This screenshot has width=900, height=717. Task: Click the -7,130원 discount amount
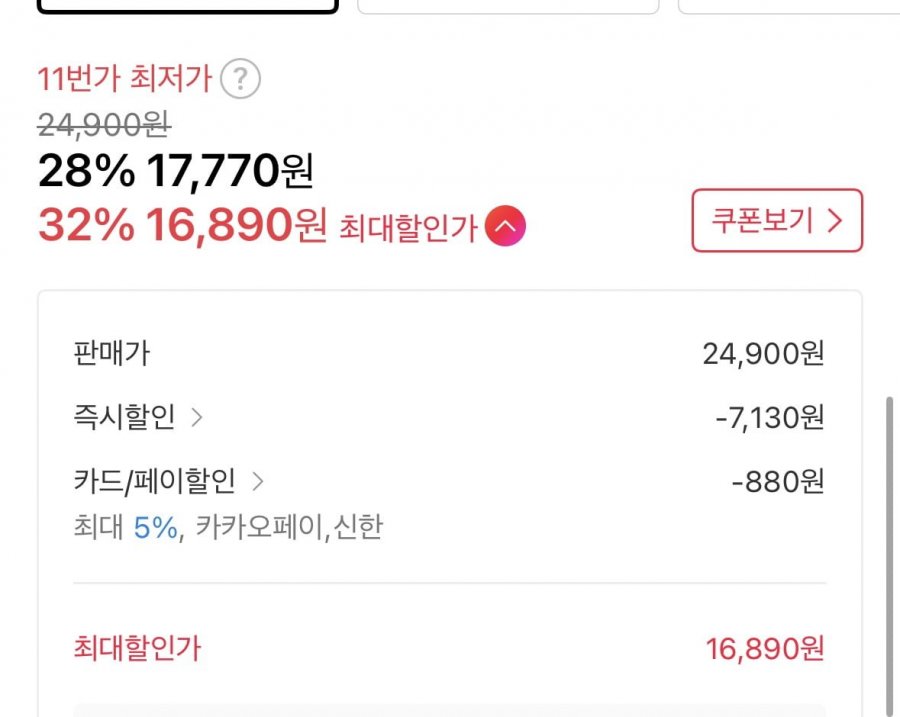pyautogui.click(x=770, y=418)
